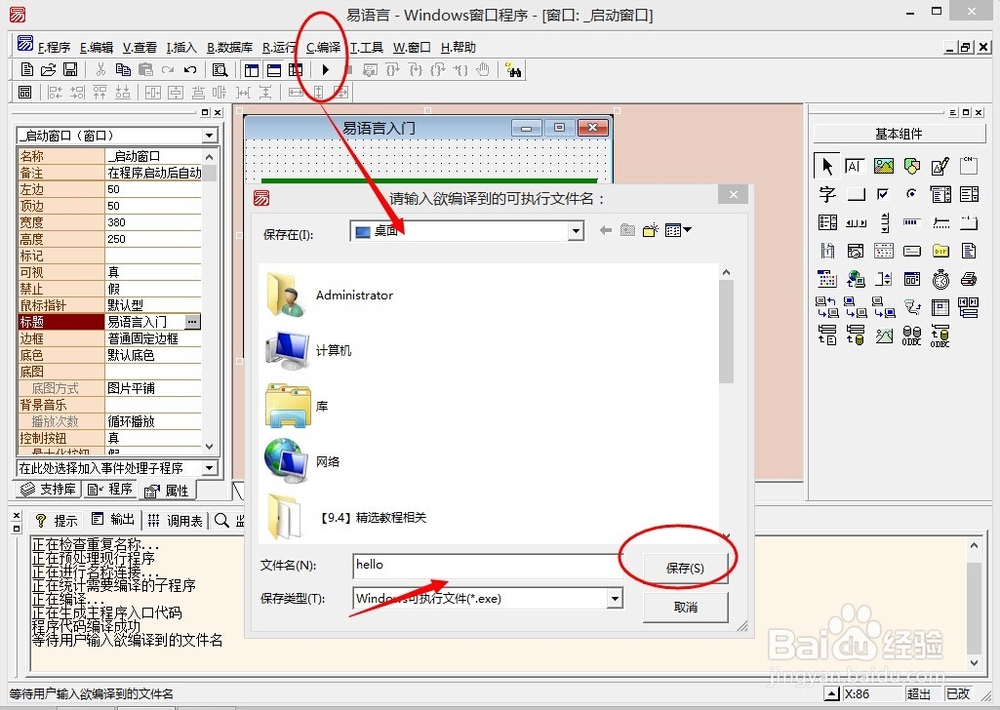
Task: Select the 库 item in file list
Action: click(297, 406)
